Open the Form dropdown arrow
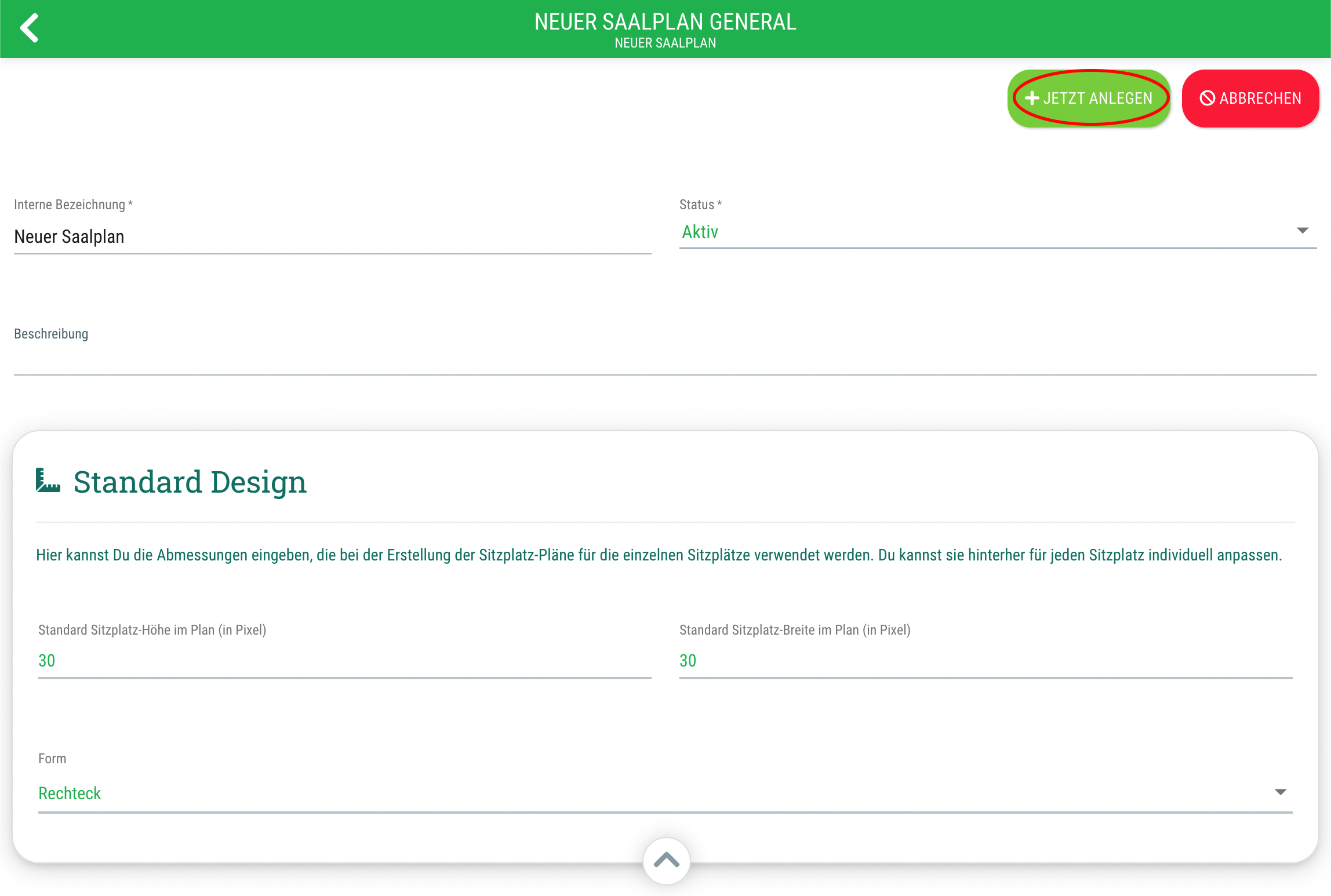1331x896 pixels. pos(1280,792)
